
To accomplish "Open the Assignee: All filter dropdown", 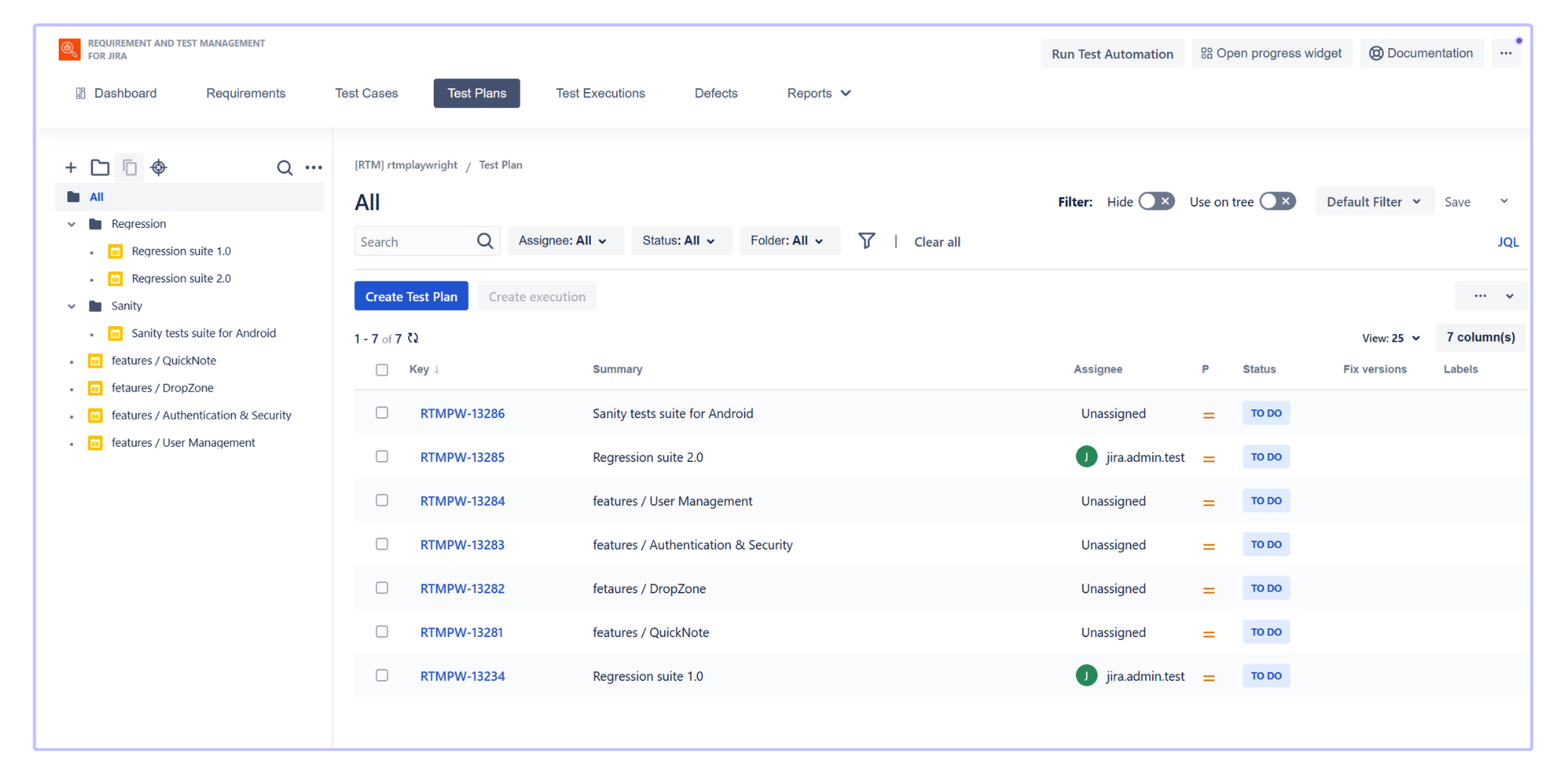I will click(565, 241).
